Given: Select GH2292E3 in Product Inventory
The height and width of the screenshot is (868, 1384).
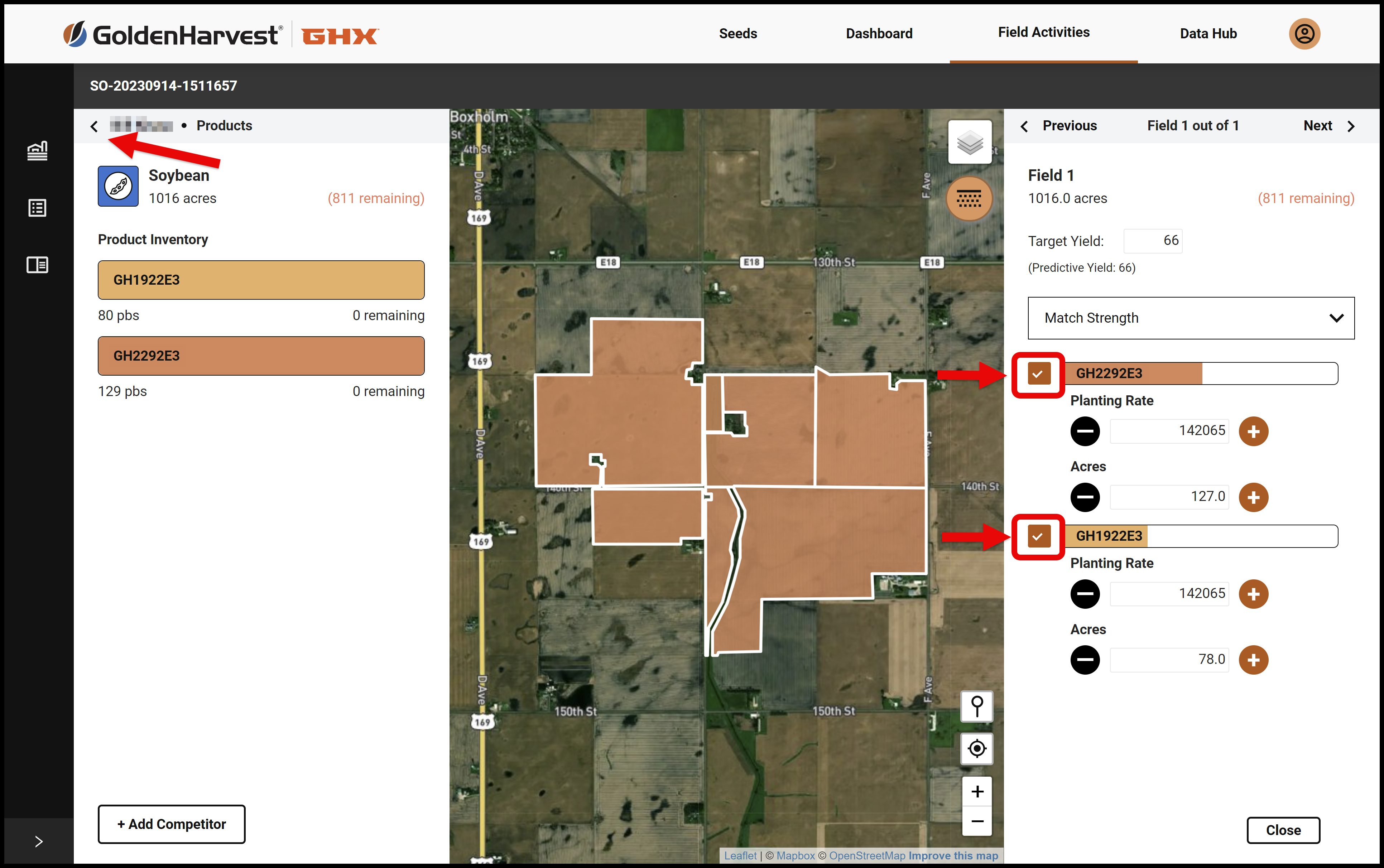Looking at the screenshot, I should [x=261, y=356].
